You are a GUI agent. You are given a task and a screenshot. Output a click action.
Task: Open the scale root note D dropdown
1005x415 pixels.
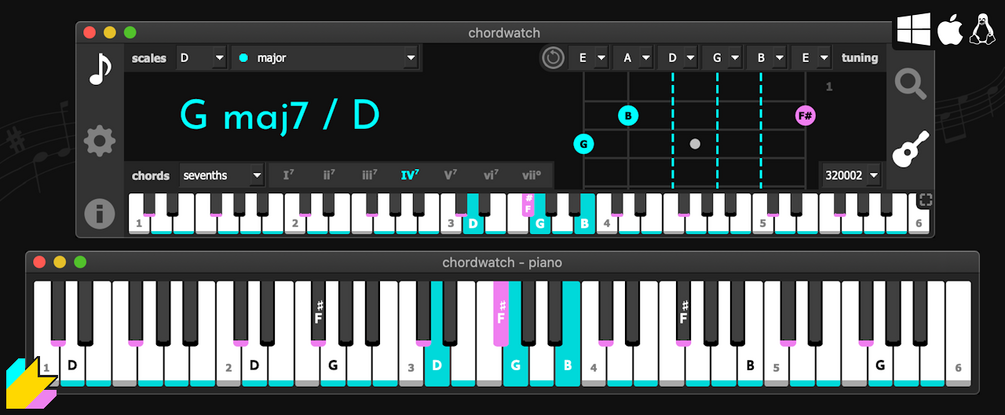(x=202, y=58)
